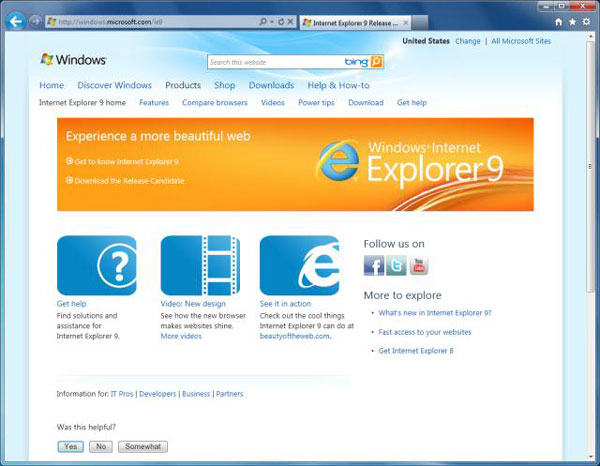Minimize the browser window

click(x=547, y=6)
